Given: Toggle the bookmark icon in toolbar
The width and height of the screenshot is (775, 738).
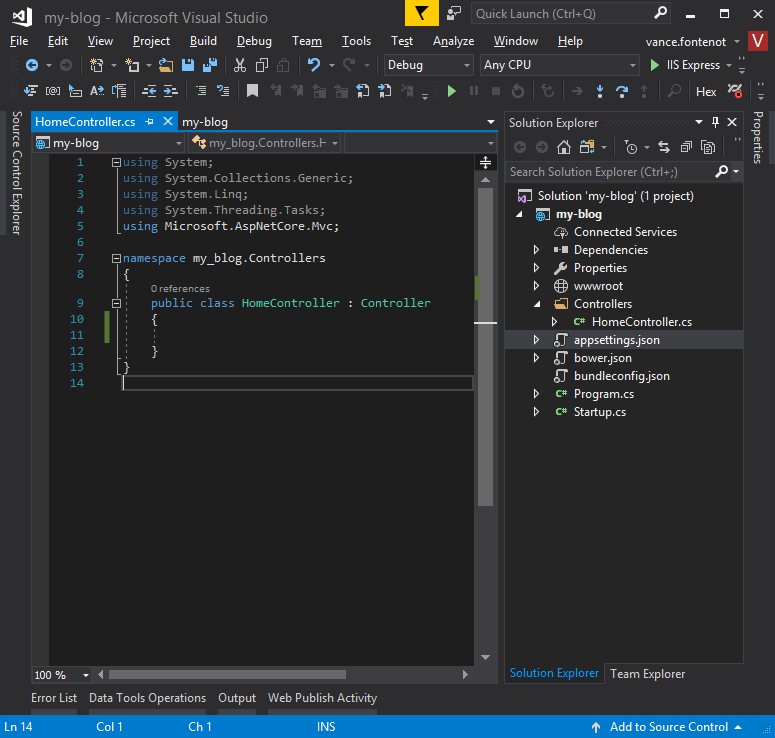Looking at the screenshot, I should pyautogui.click(x=253, y=91).
